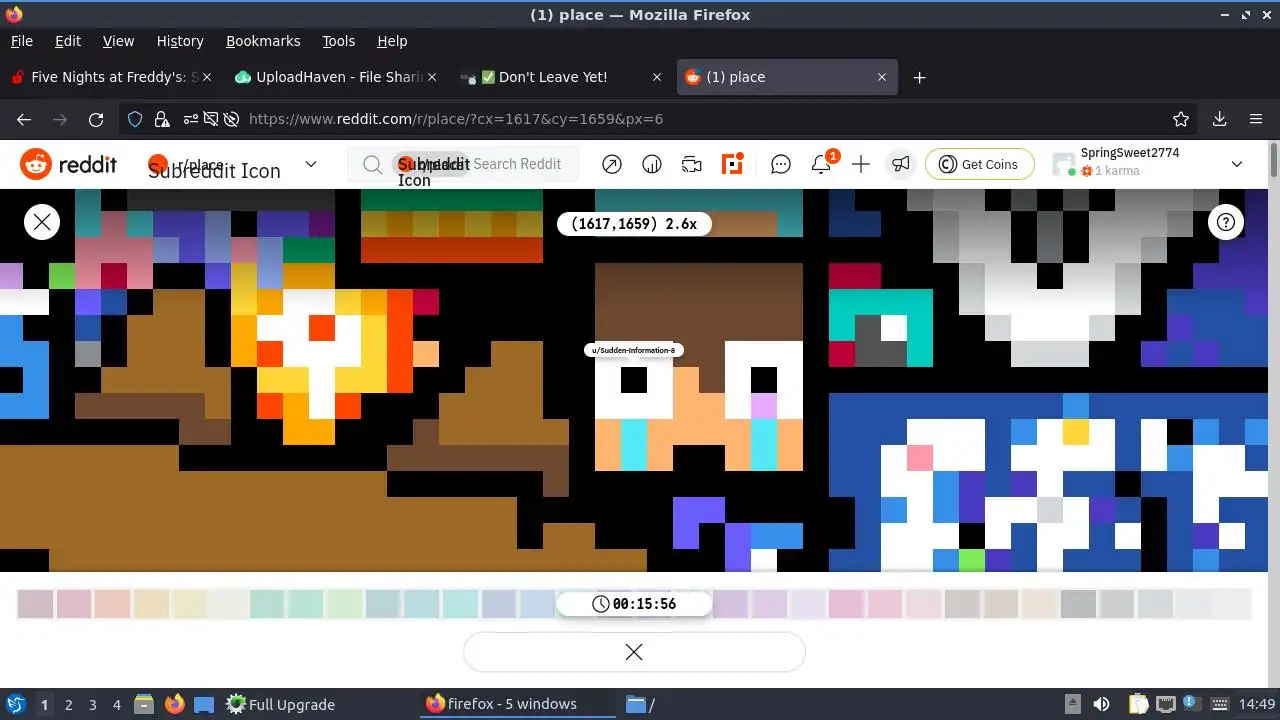Open the View menu
This screenshot has width=1280, height=720.
118,41
